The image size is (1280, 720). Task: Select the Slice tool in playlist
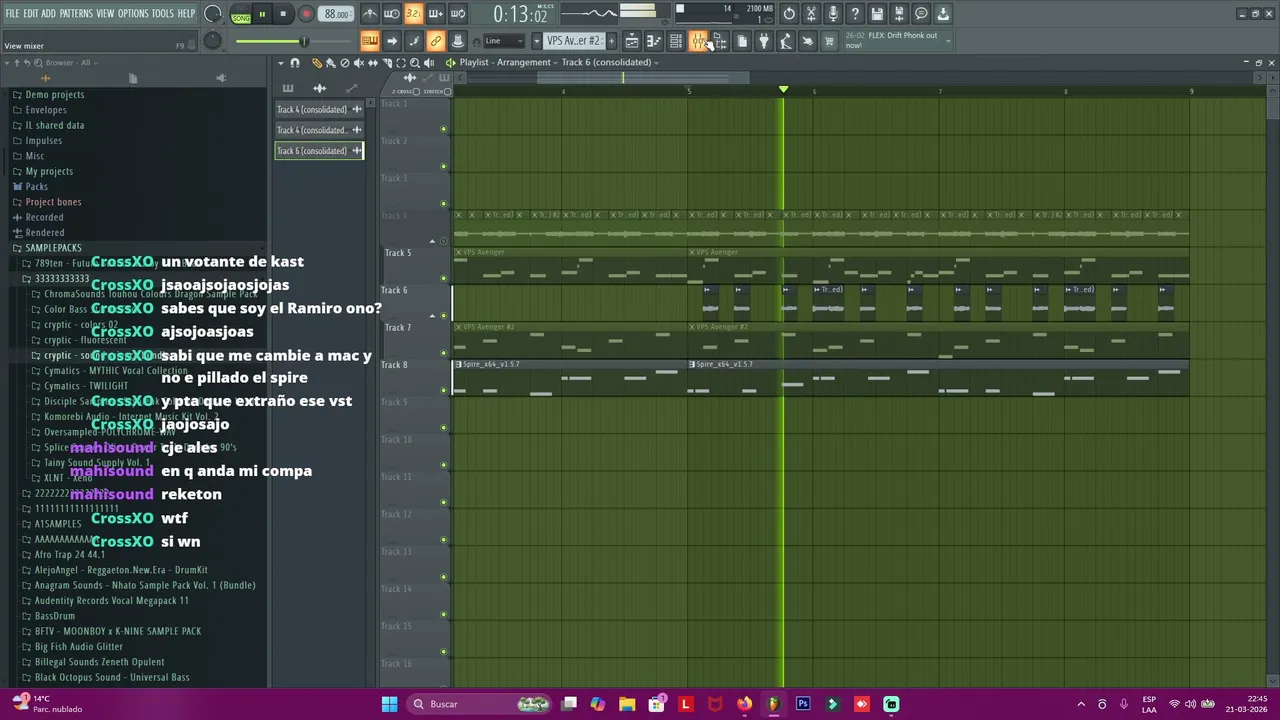[x=387, y=63]
